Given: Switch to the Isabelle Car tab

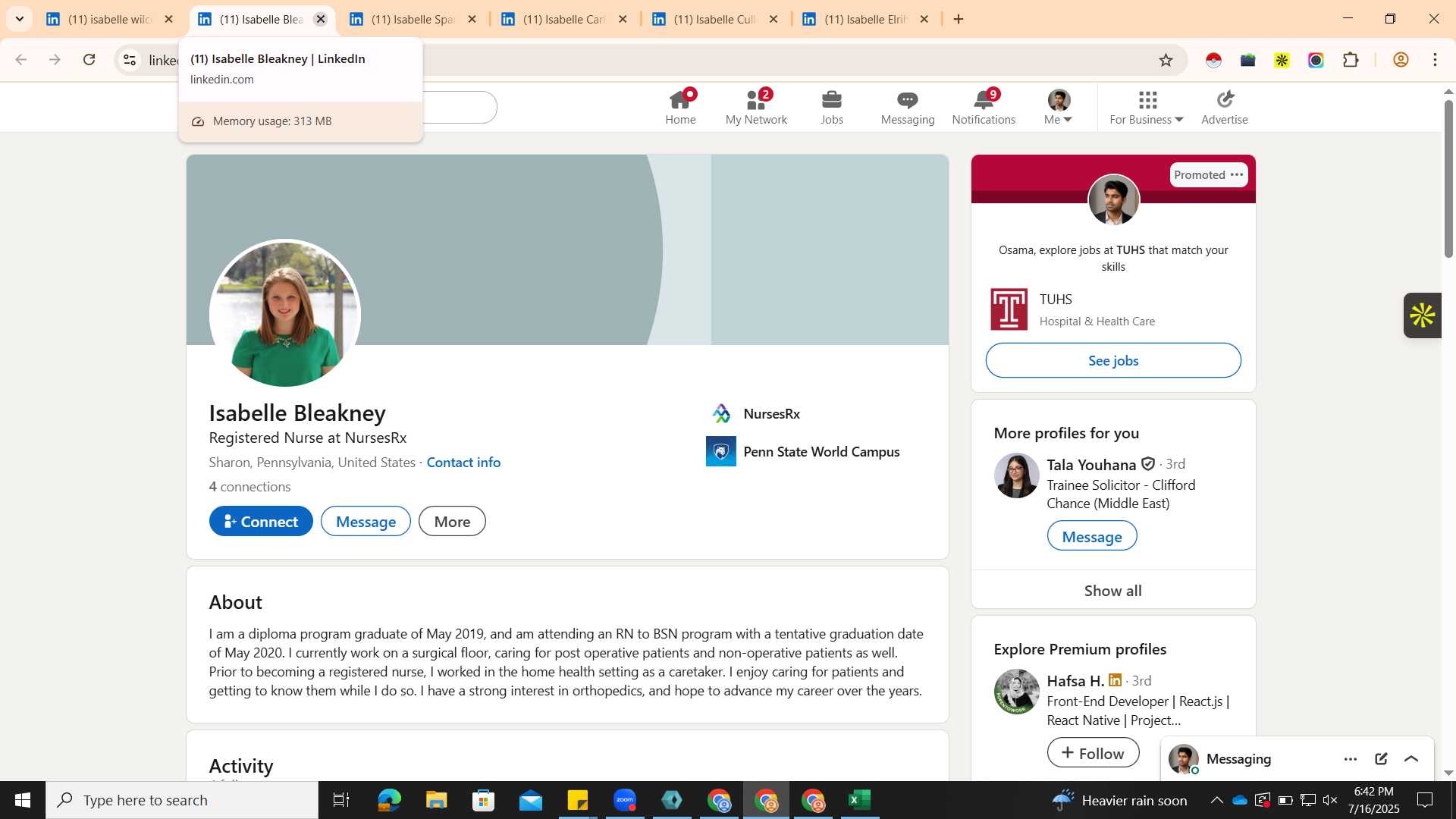Looking at the screenshot, I should point(563,19).
